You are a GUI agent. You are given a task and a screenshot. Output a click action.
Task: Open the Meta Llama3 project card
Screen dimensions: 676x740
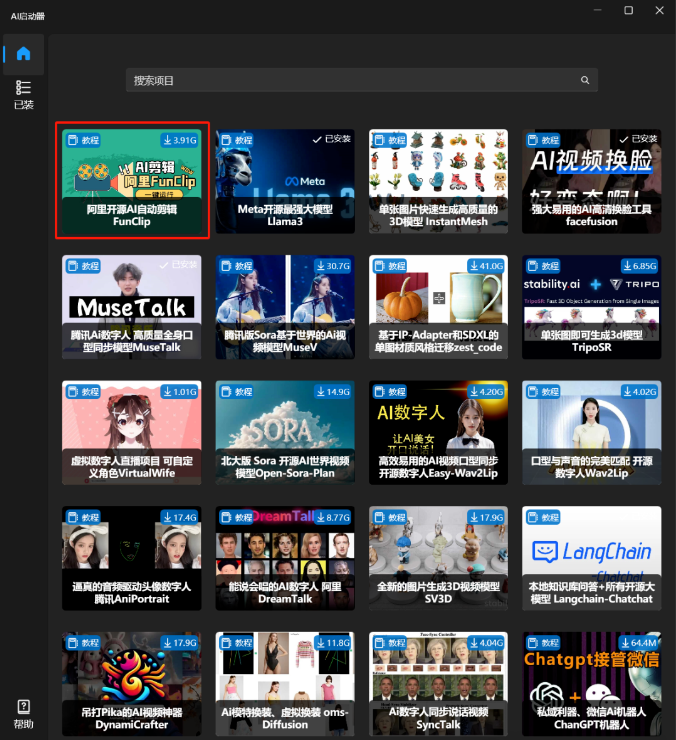click(x=285, y=181)
